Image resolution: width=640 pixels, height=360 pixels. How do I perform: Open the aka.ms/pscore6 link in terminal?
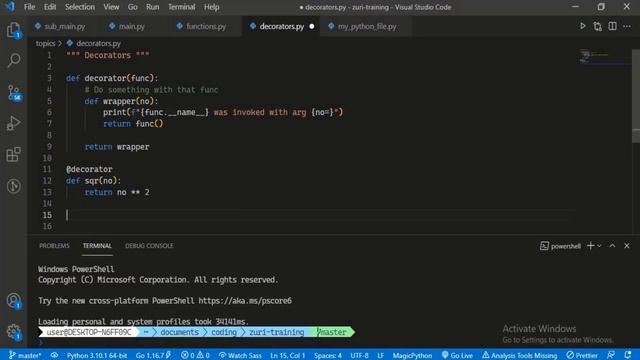[245, 301]
